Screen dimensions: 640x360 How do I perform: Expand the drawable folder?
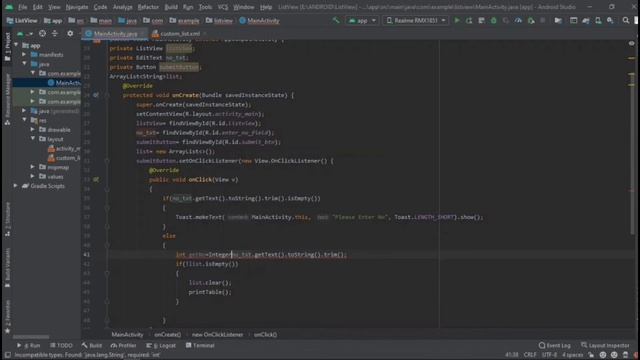click(x=33, y=129)
